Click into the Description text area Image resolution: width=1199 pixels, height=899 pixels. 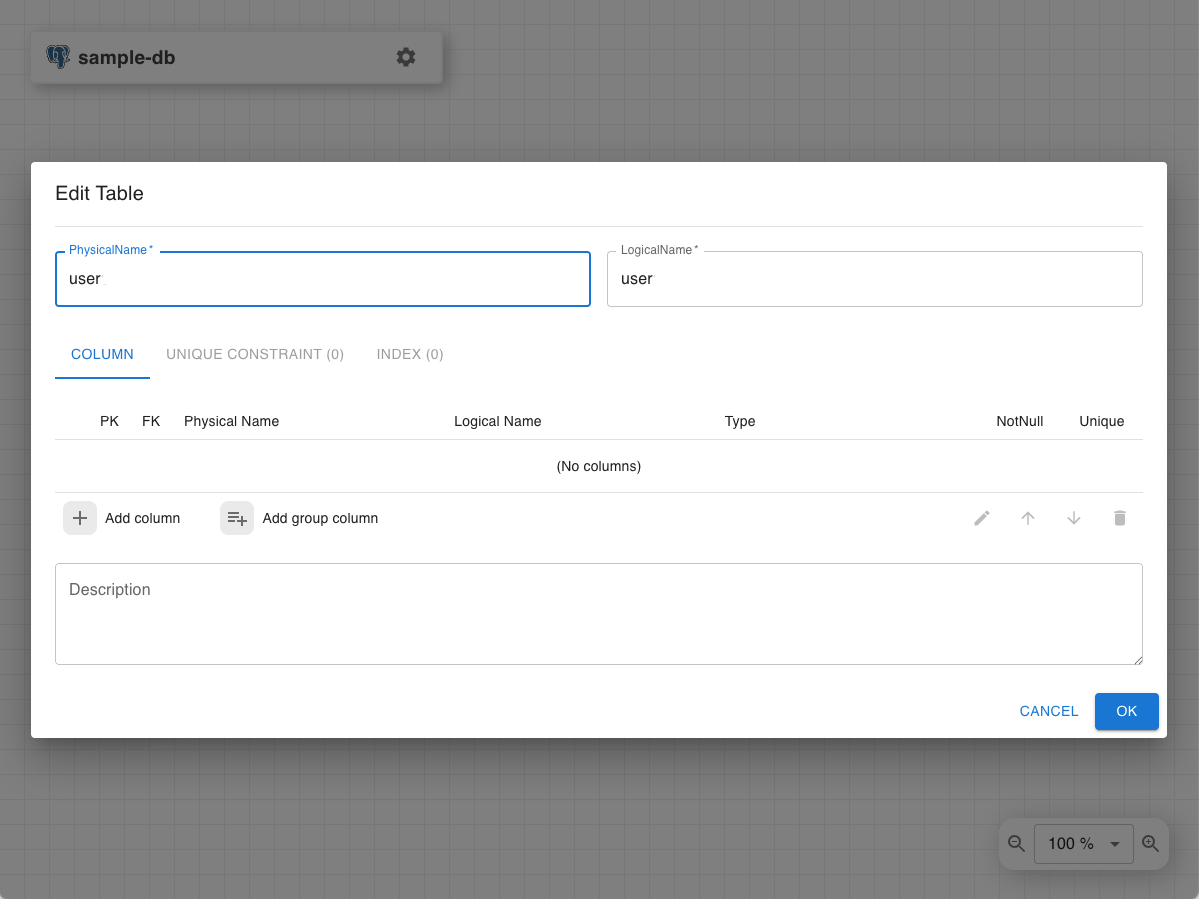coord(599,614)
